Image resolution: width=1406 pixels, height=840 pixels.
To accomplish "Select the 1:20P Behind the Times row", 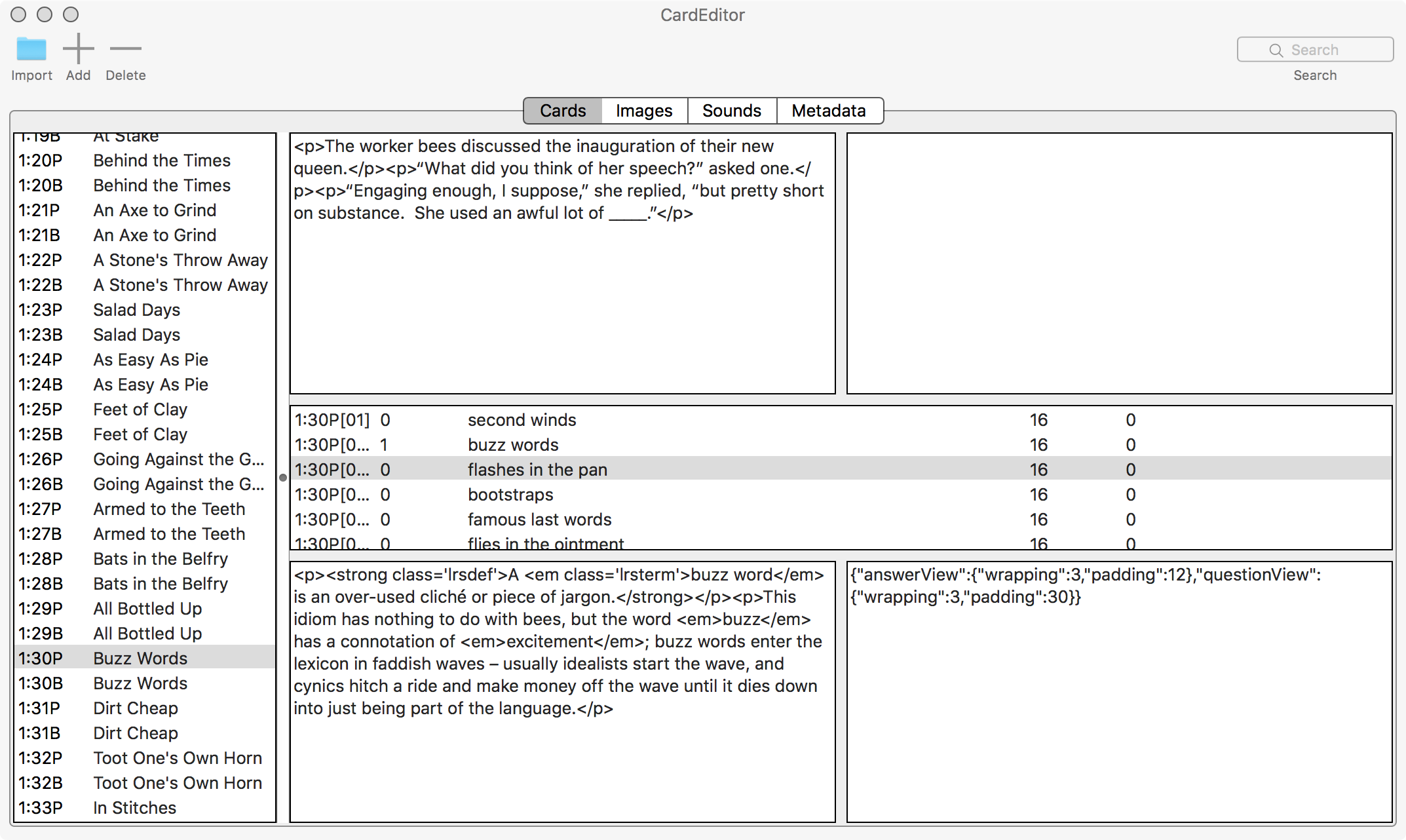I will [145, 161].
